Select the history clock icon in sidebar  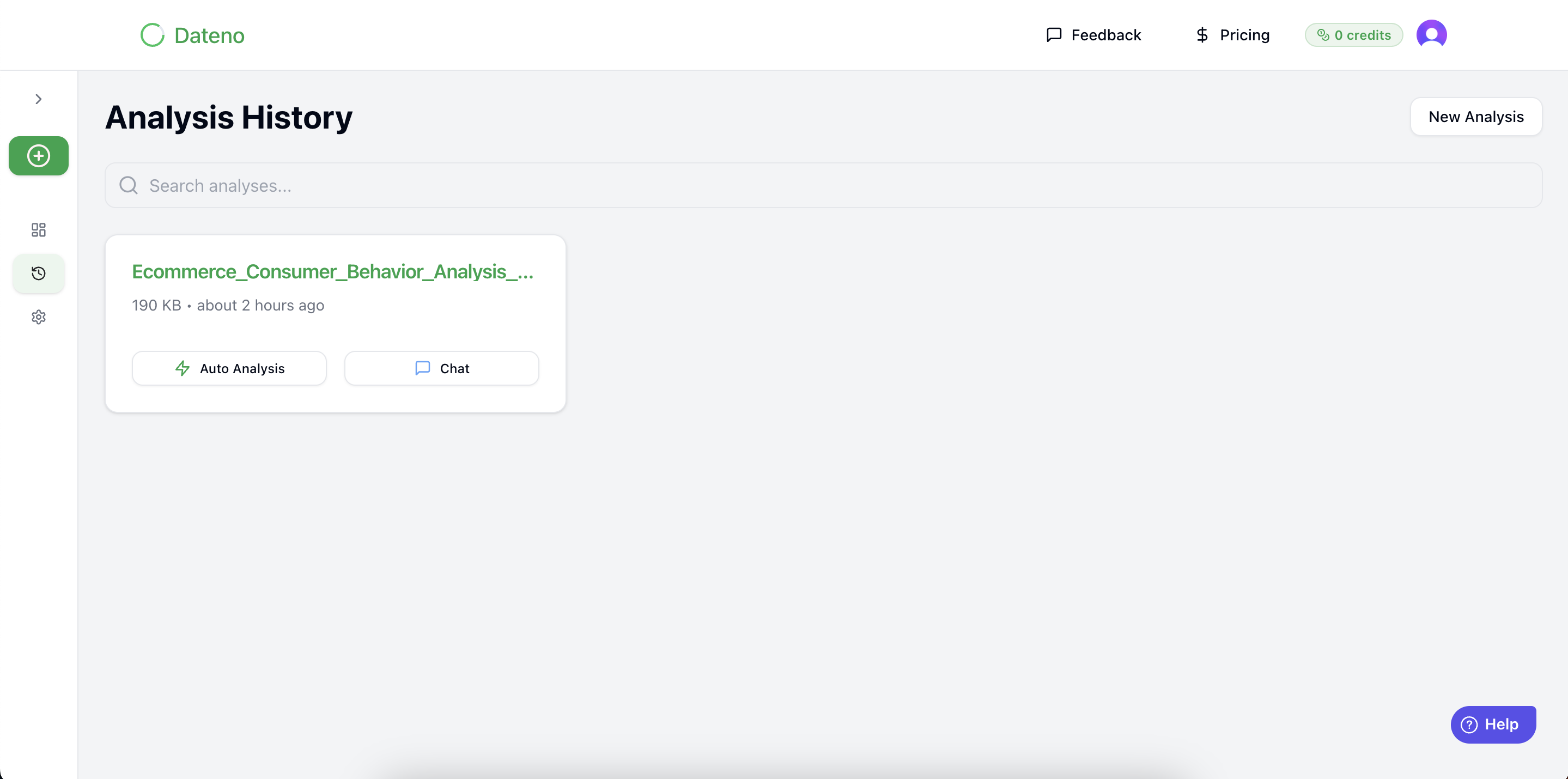click(x=38, y=273)
